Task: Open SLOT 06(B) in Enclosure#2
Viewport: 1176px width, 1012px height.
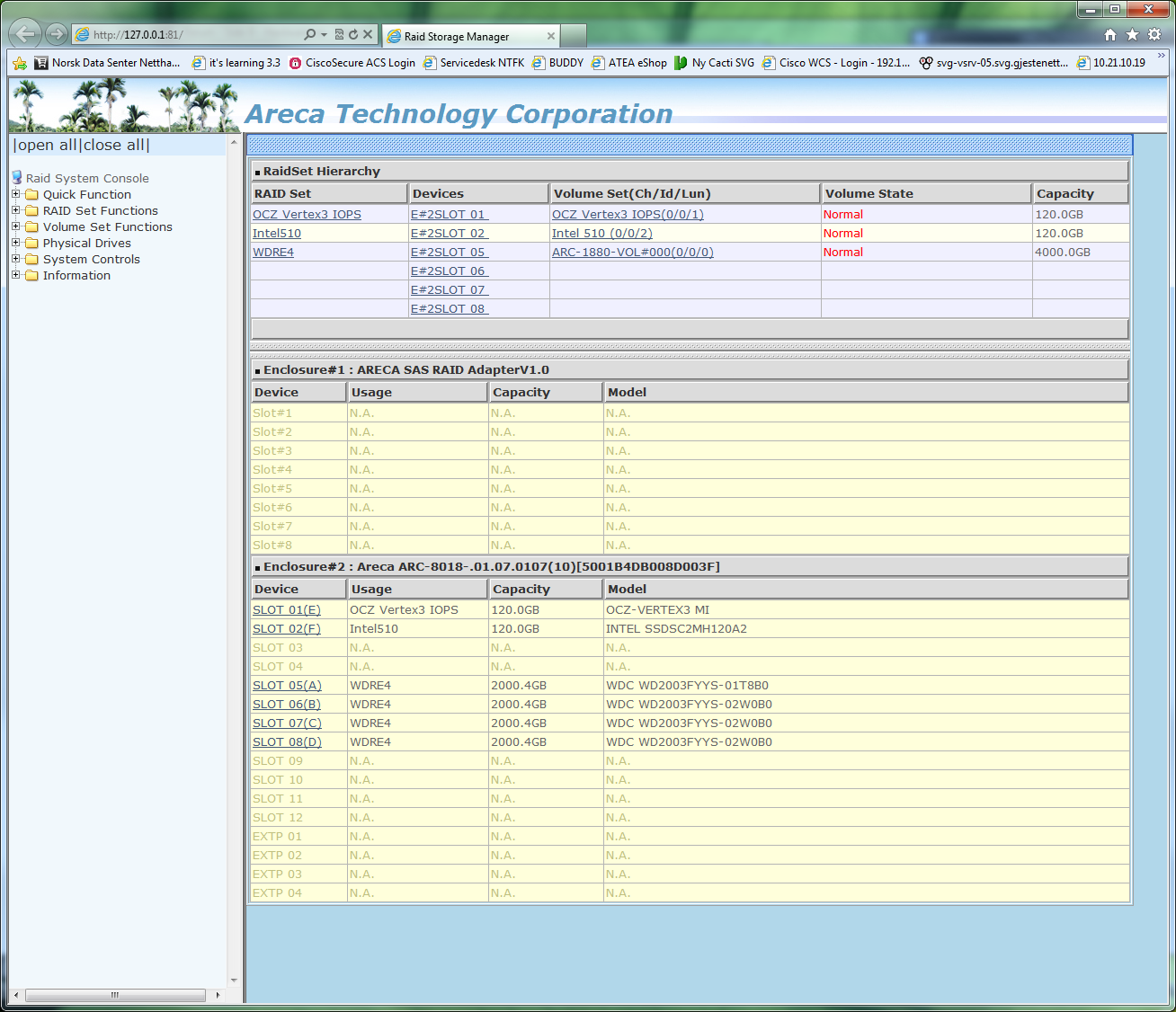Action: pyautogui.click(x=287, y=704)
